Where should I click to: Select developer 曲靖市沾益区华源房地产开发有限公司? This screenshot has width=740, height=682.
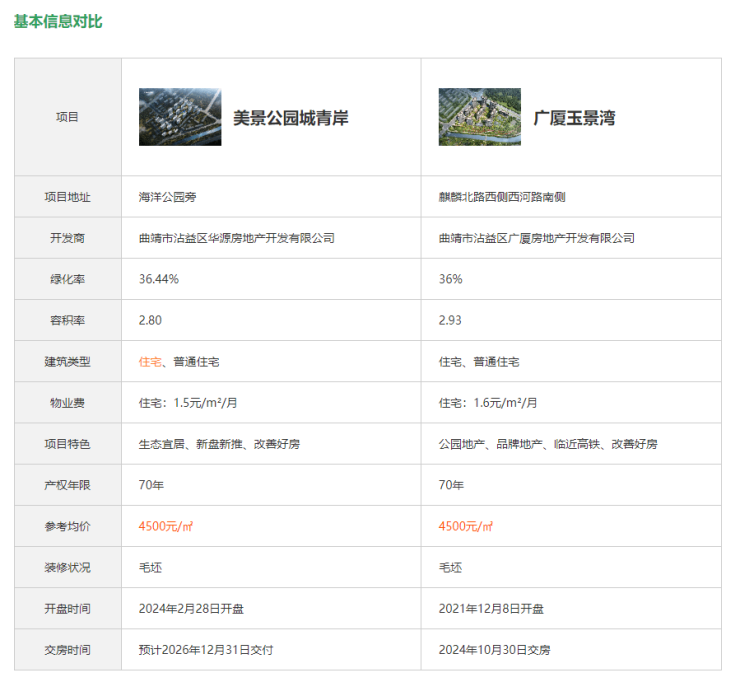[236, 238]
